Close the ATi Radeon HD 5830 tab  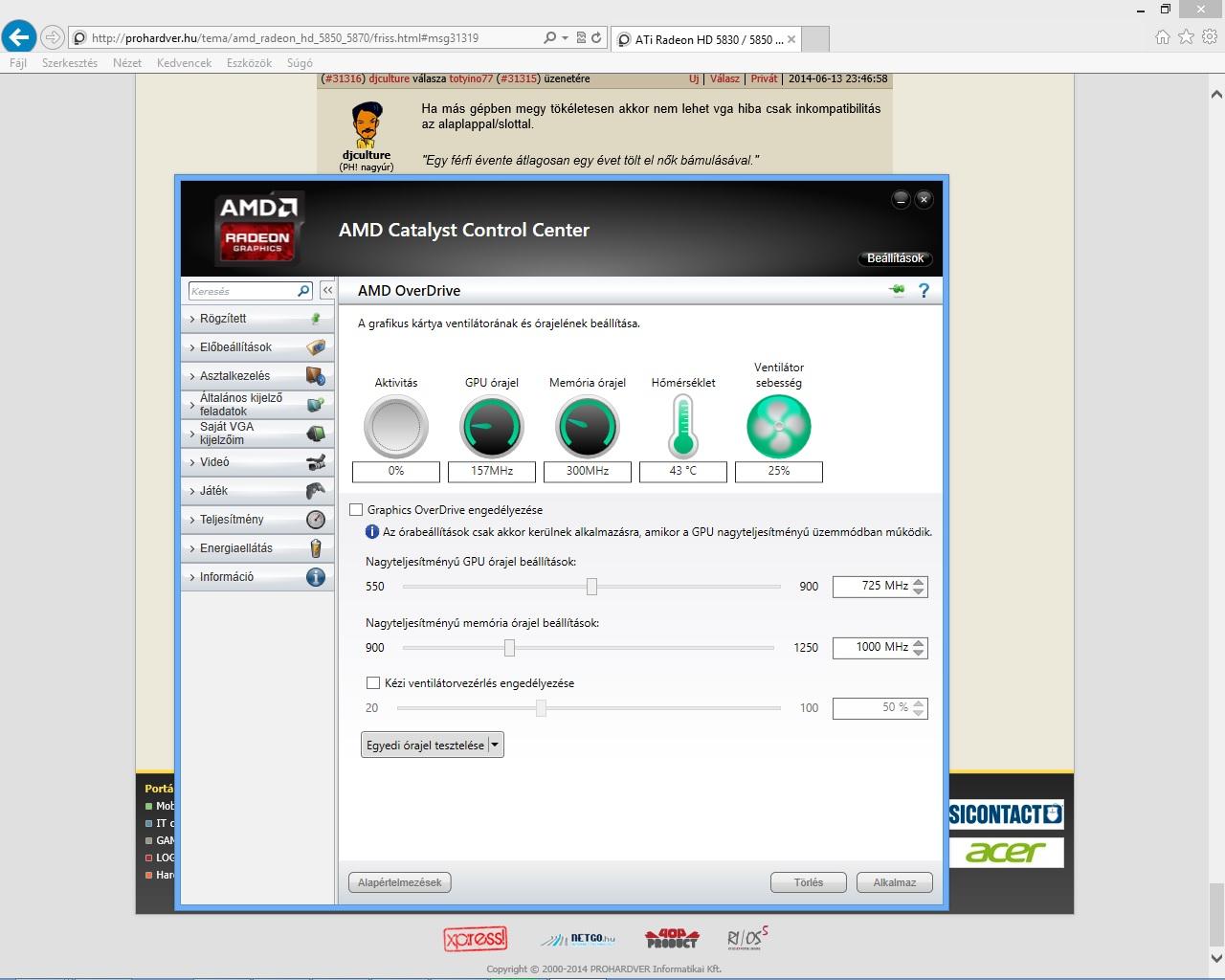[791, 39]
